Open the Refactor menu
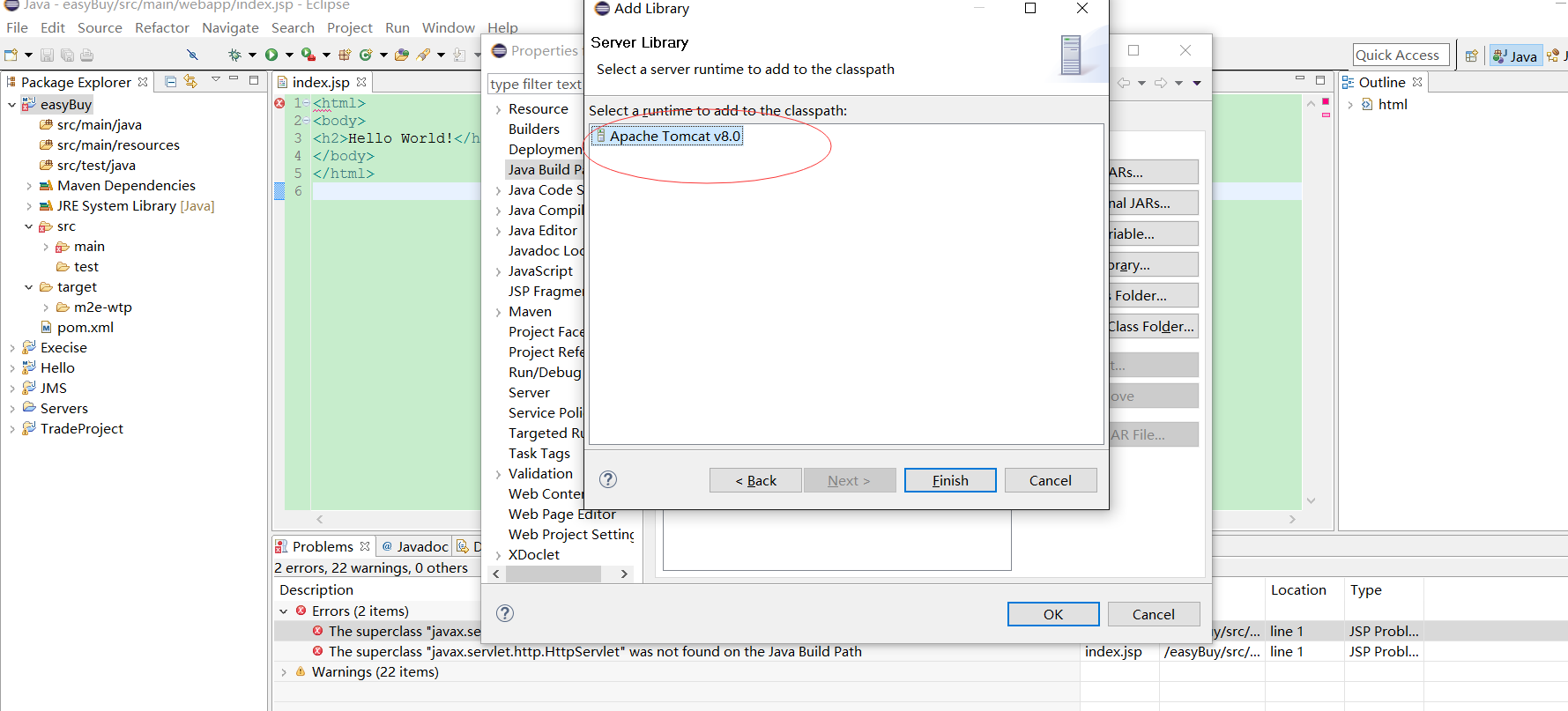The image size is (1568, 711). click(162, 28)
